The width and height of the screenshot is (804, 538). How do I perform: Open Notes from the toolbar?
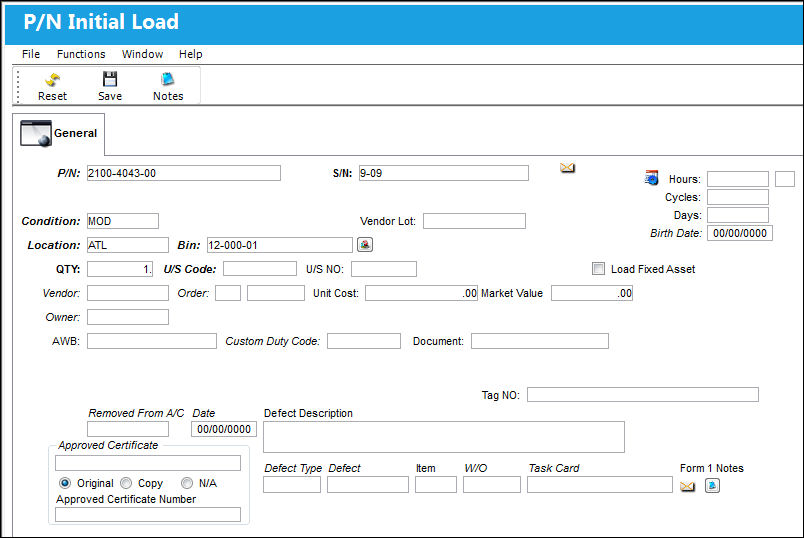click(x=168, y=79)
